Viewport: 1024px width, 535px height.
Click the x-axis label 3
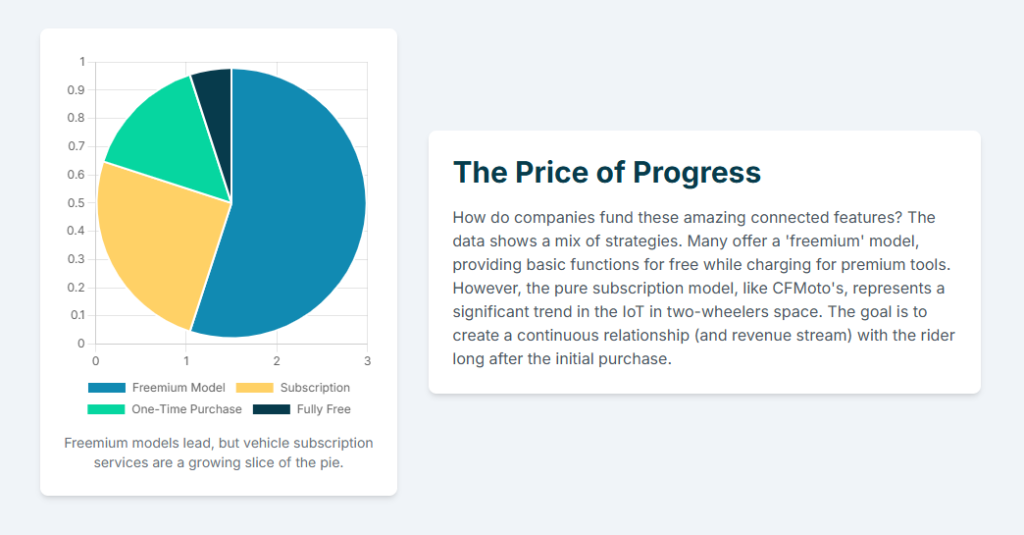pyautogui.click(x=367, y=360)
